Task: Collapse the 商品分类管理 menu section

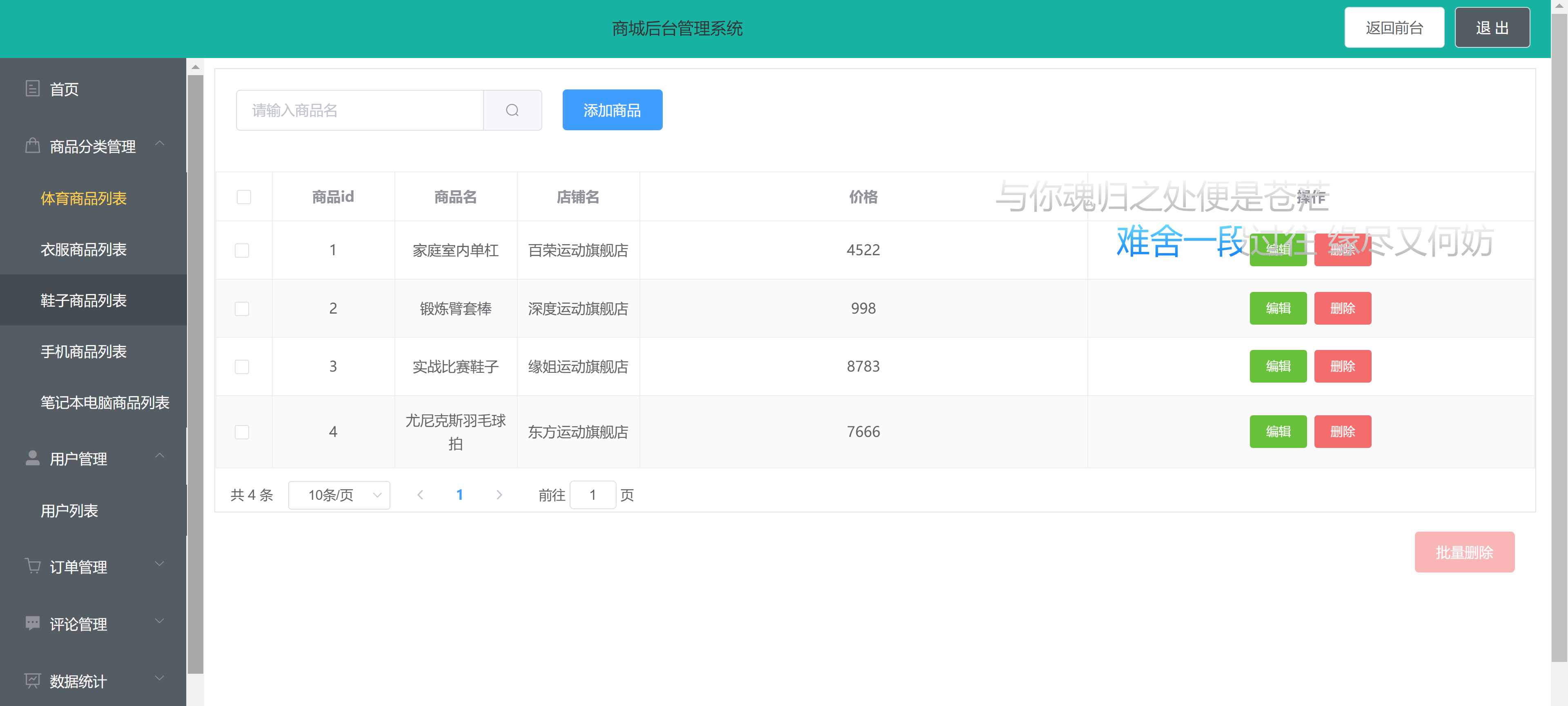Action: (160, 144)
